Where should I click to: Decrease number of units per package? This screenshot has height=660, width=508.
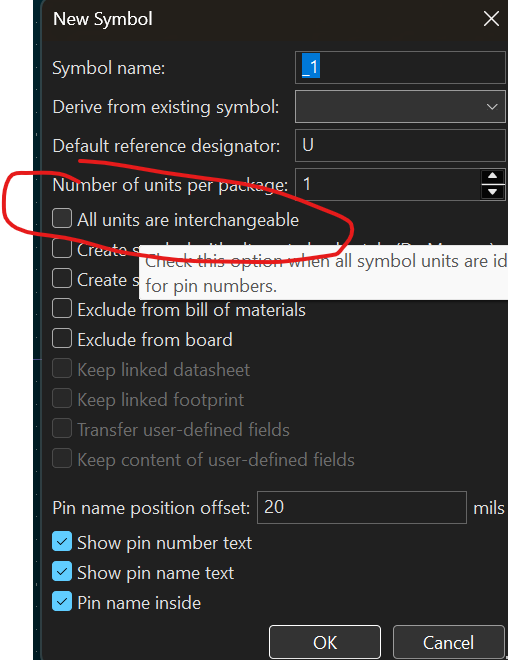(x=493, y=192)
